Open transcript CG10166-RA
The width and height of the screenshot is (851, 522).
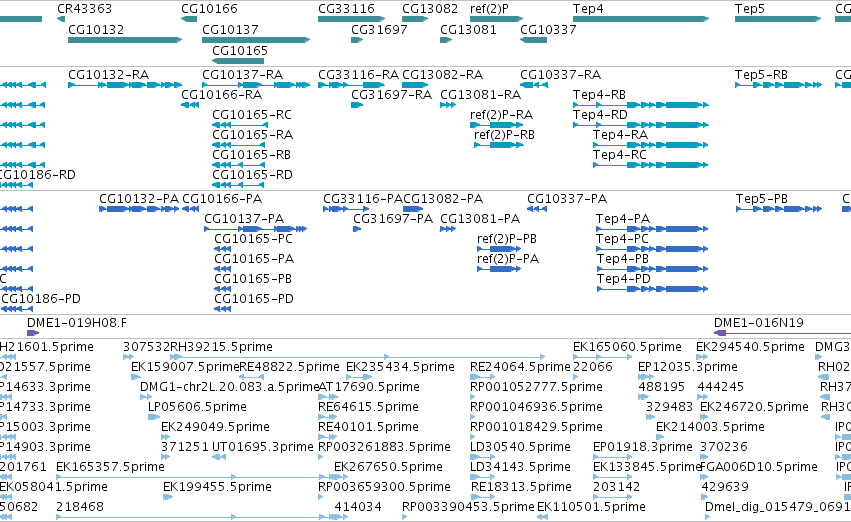point(221,94)
